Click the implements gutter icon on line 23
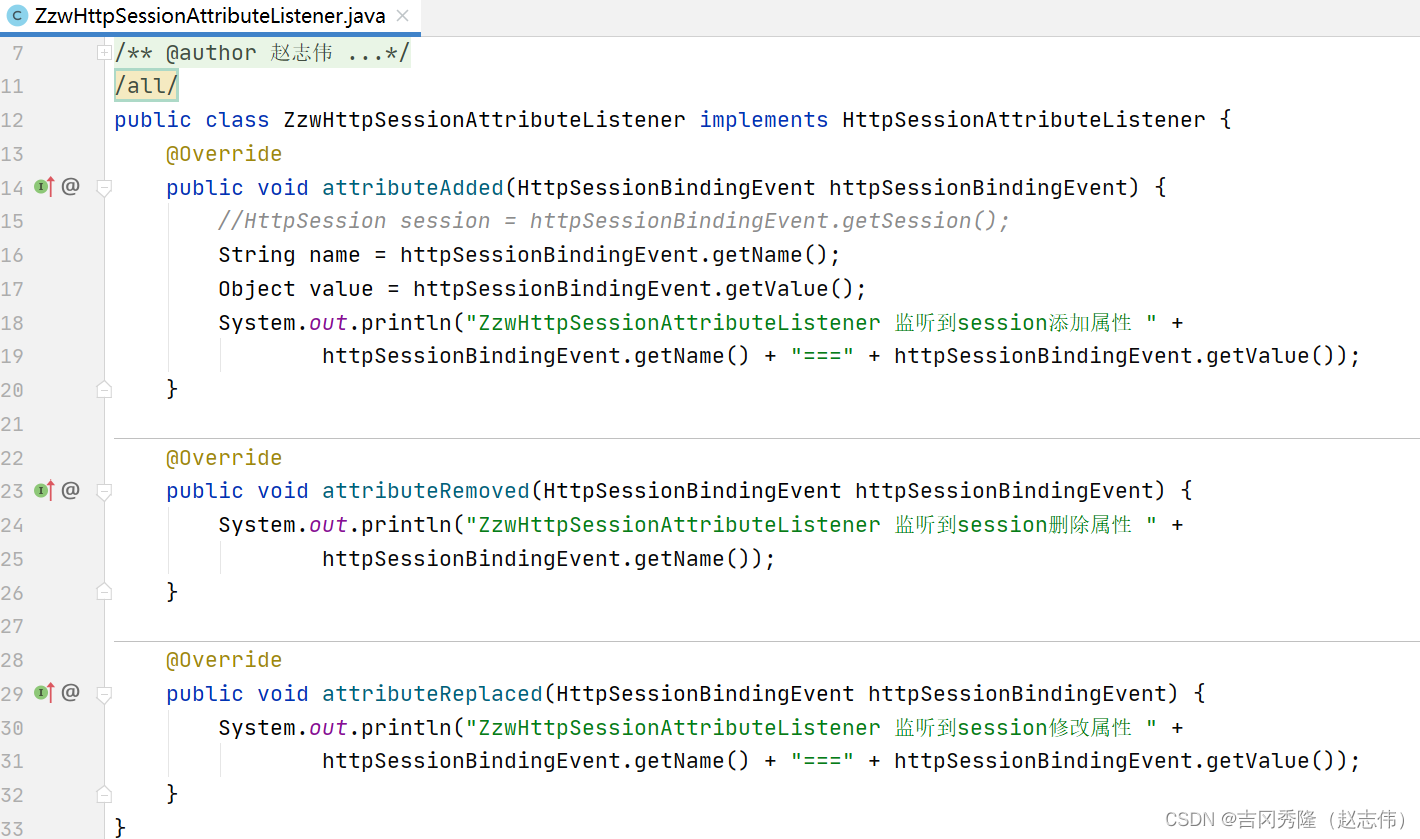 coord(44,490)
